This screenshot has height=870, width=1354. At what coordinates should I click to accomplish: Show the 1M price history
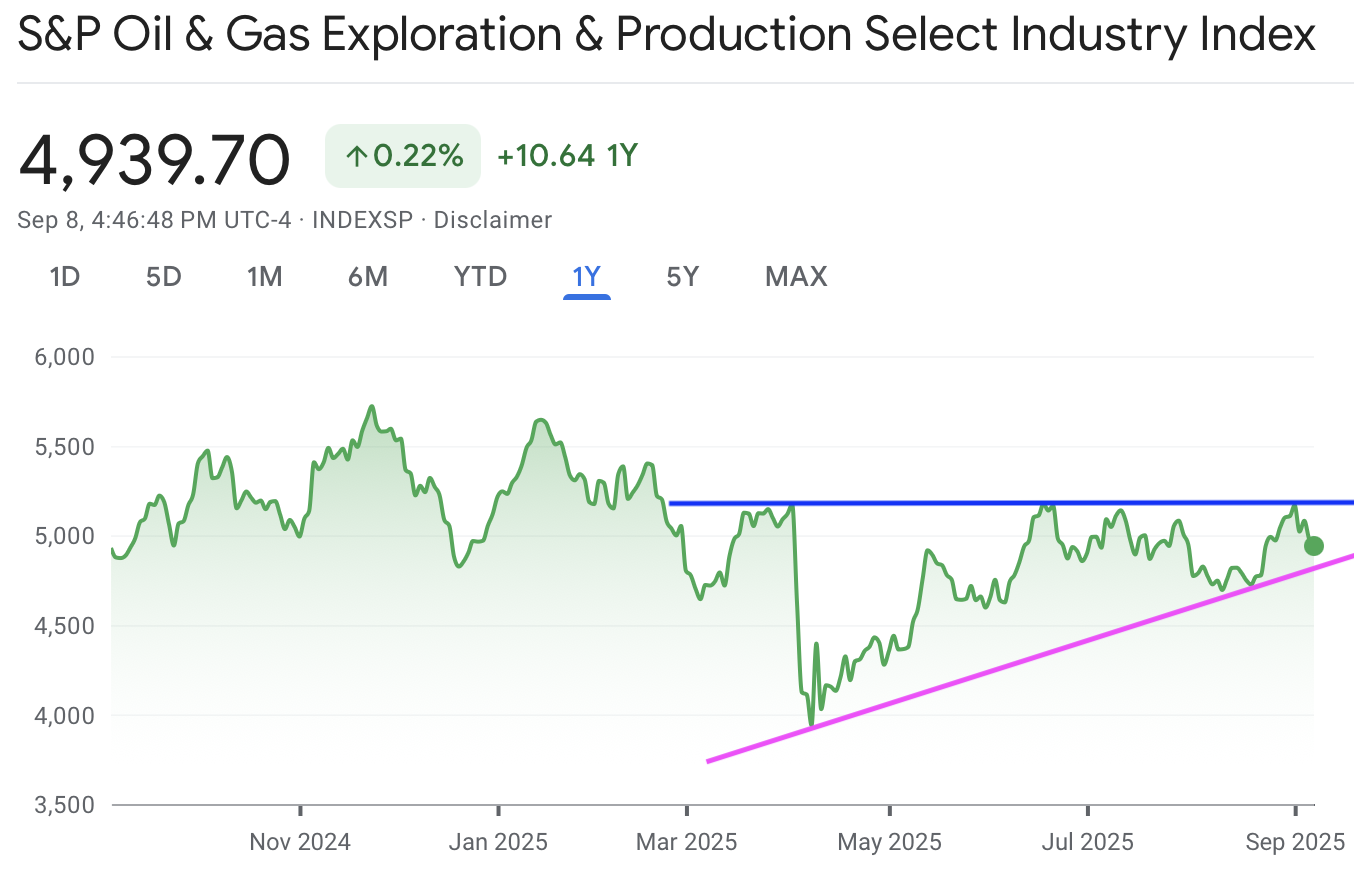coord(265,276)
